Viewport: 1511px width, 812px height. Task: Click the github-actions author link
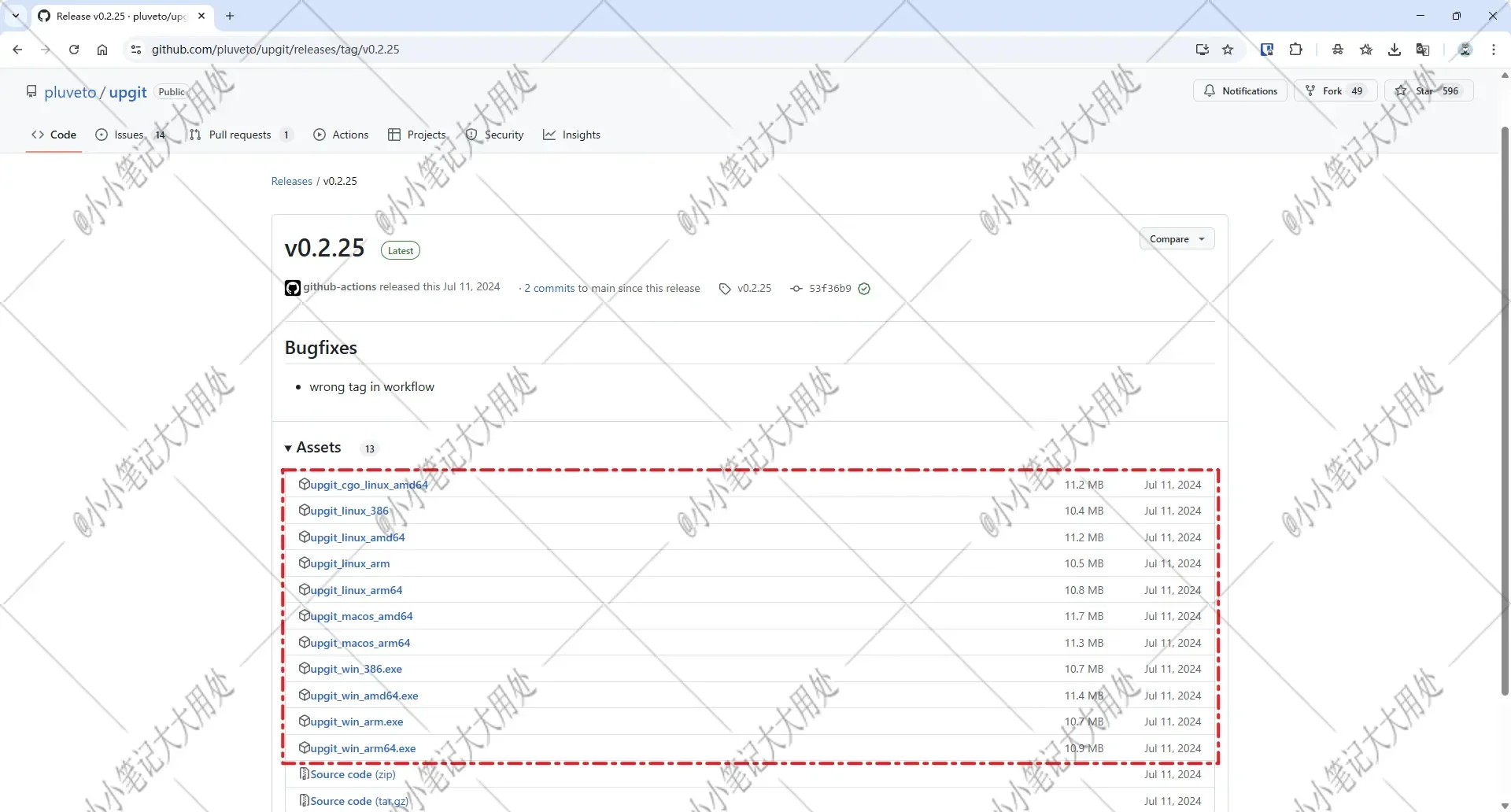pyautogui.click(x=340, y=287)
